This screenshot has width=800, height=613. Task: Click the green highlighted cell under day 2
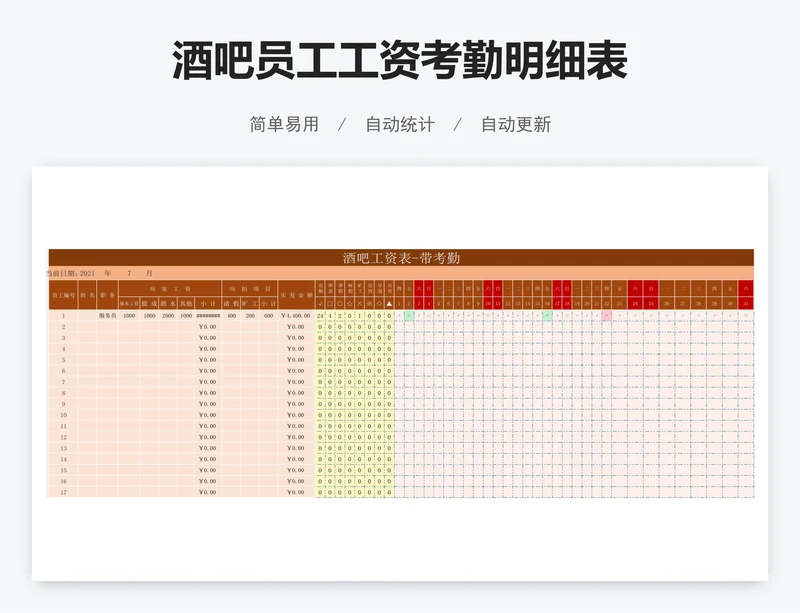409,316
